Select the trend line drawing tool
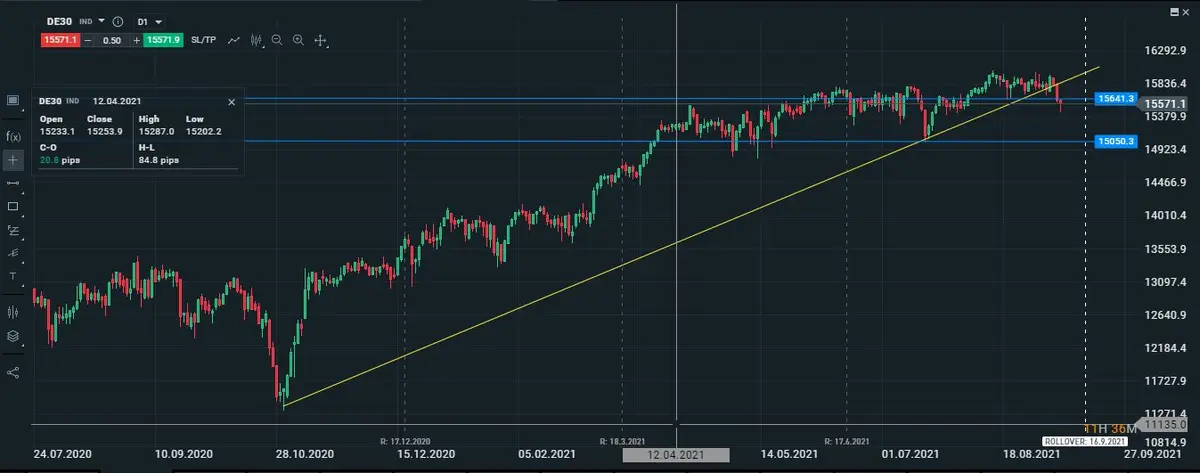Viewport: 1200px width, 473px height. pyautogui.click(x=13, y=184)
